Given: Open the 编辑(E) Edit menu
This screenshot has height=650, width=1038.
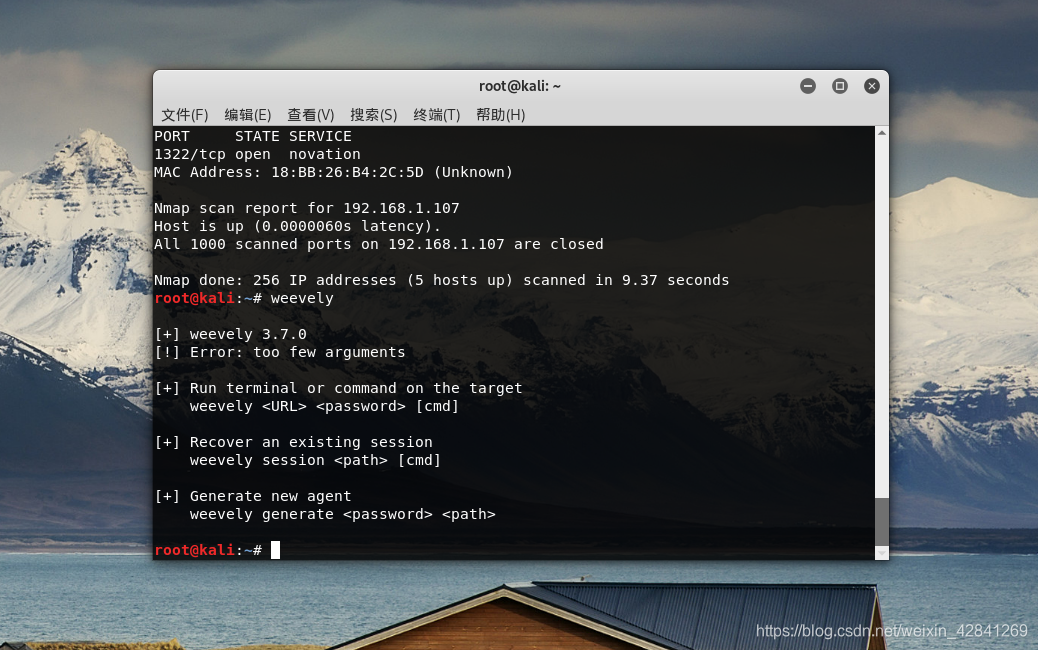Looking at the screenshot, I should coord(248,115).
